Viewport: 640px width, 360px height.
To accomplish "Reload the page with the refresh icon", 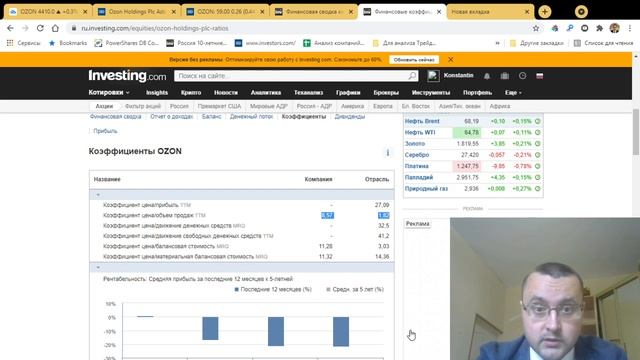I will pyautogui.click(x=40, y=28).
